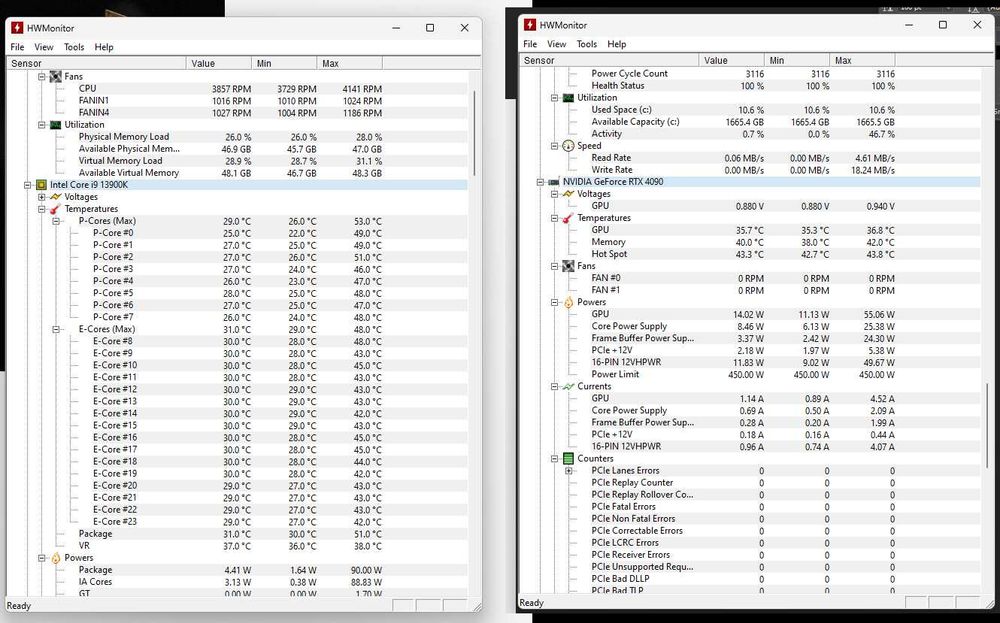Open the Help menu in right HWMonitor window
This screenshot has width=1000, height=623.
click(x=617, y=44)
